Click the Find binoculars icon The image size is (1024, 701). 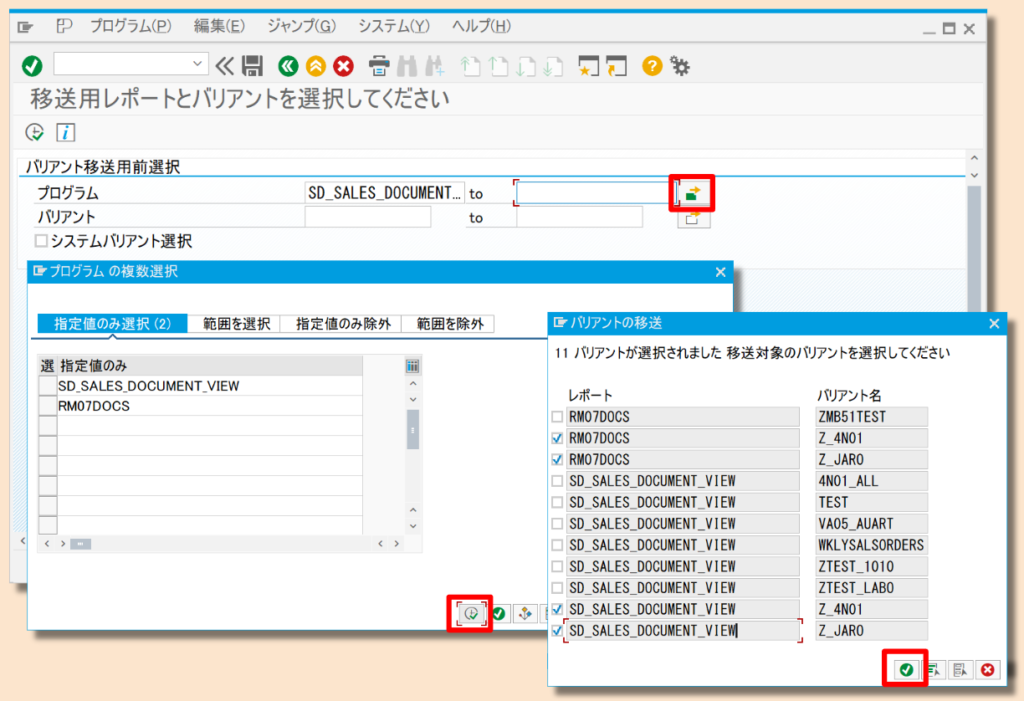click(x=407, y=65)
